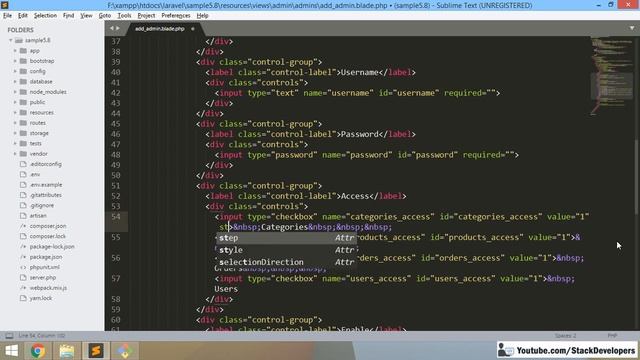Screen dimensions: 640x360
Task: Switch to add_admin.blade.php tab
Action: coord(160,29)
